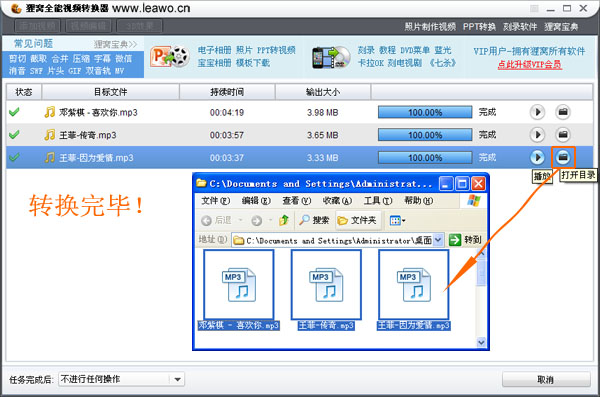The height and width of the screenshot is (397, 600).
Task: Open output folder for 王菲-传奇.mp3
Action: tap(562, 135)
